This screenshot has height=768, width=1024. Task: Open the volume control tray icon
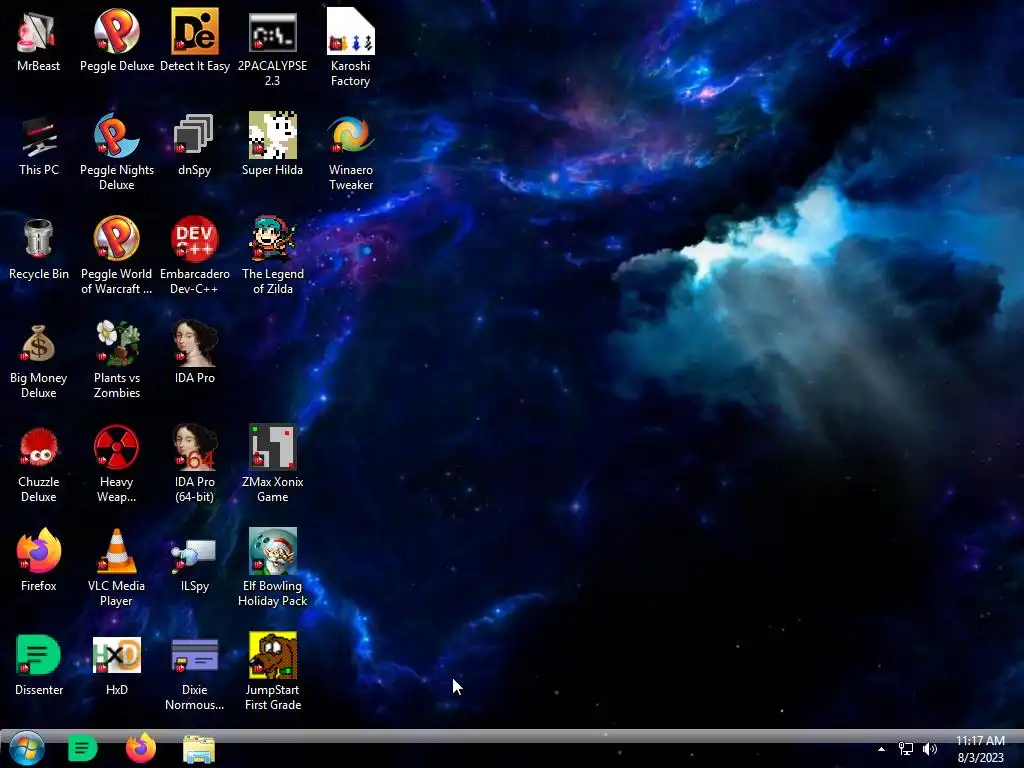tap(930, 749)
